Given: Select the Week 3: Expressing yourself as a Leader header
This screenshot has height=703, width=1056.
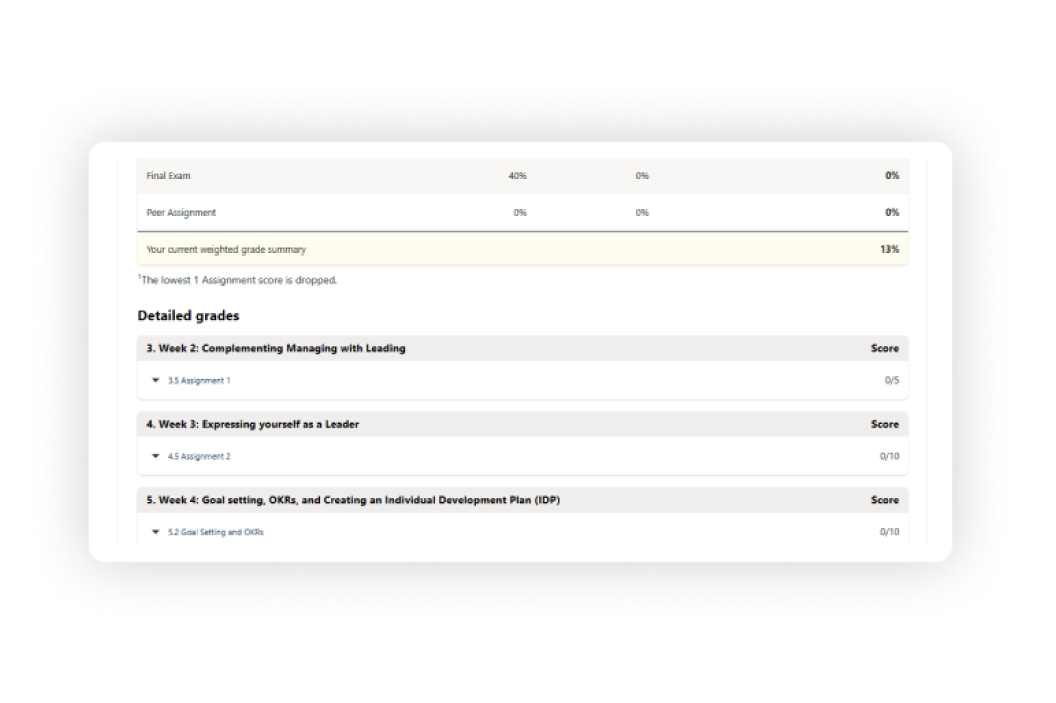Looking at the screenshot, I should pyautogui.click(x=253, y=425).
